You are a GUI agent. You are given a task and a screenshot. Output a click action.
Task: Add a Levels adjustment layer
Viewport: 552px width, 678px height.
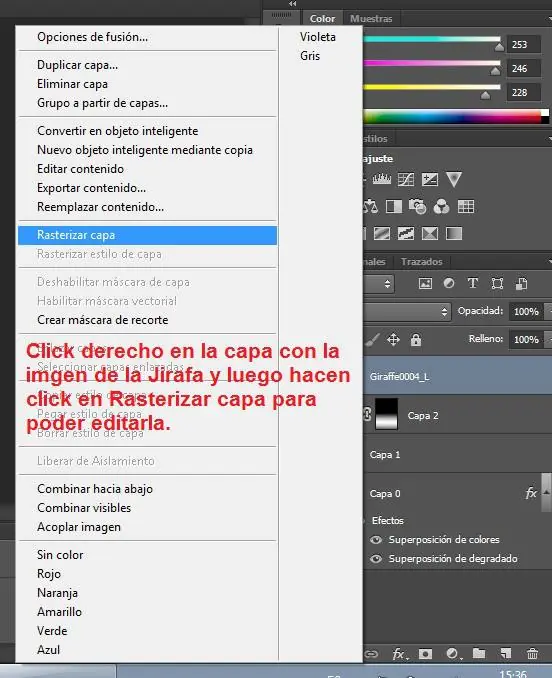point(382,179)
